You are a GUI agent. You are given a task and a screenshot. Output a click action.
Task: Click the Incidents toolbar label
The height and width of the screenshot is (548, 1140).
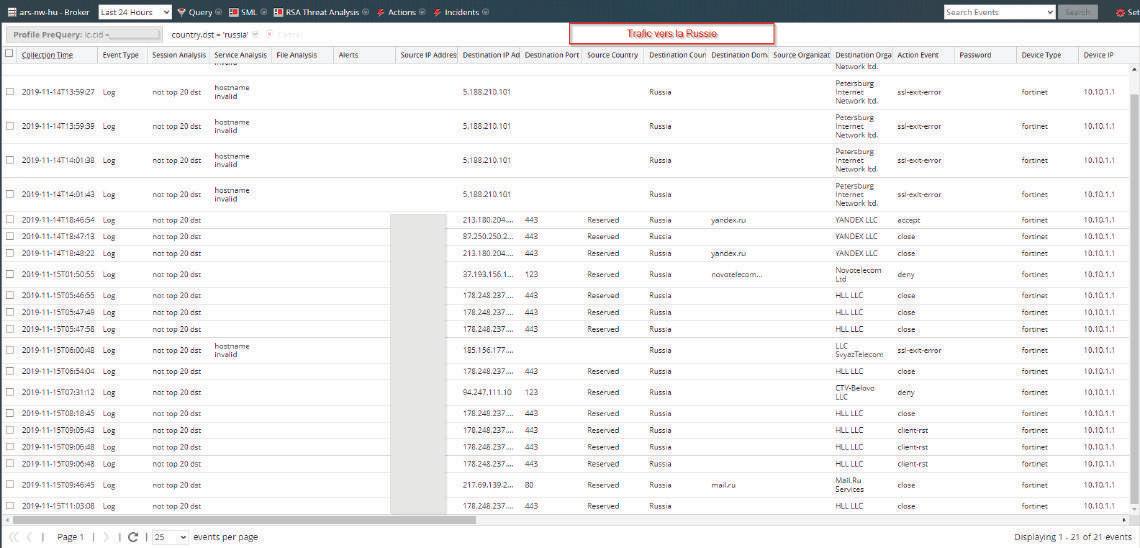click(x=462, y=12)
